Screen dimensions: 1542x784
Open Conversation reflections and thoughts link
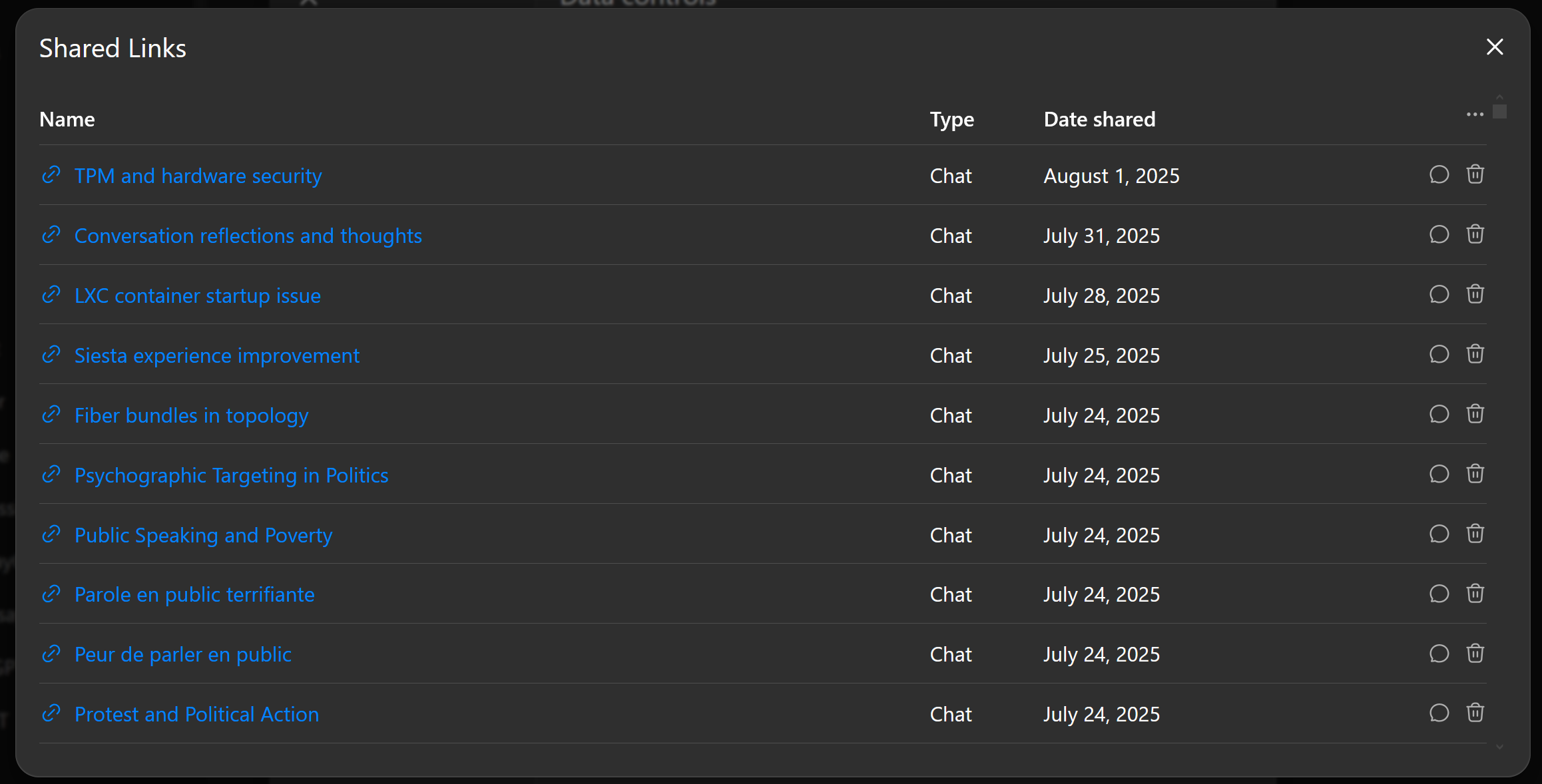click(x=248, y=236)
